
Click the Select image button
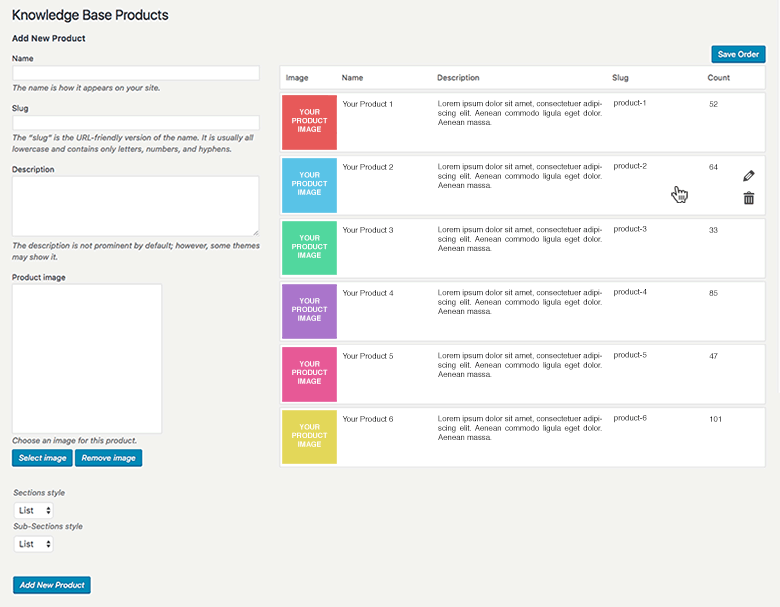click(x=42, y=458)
